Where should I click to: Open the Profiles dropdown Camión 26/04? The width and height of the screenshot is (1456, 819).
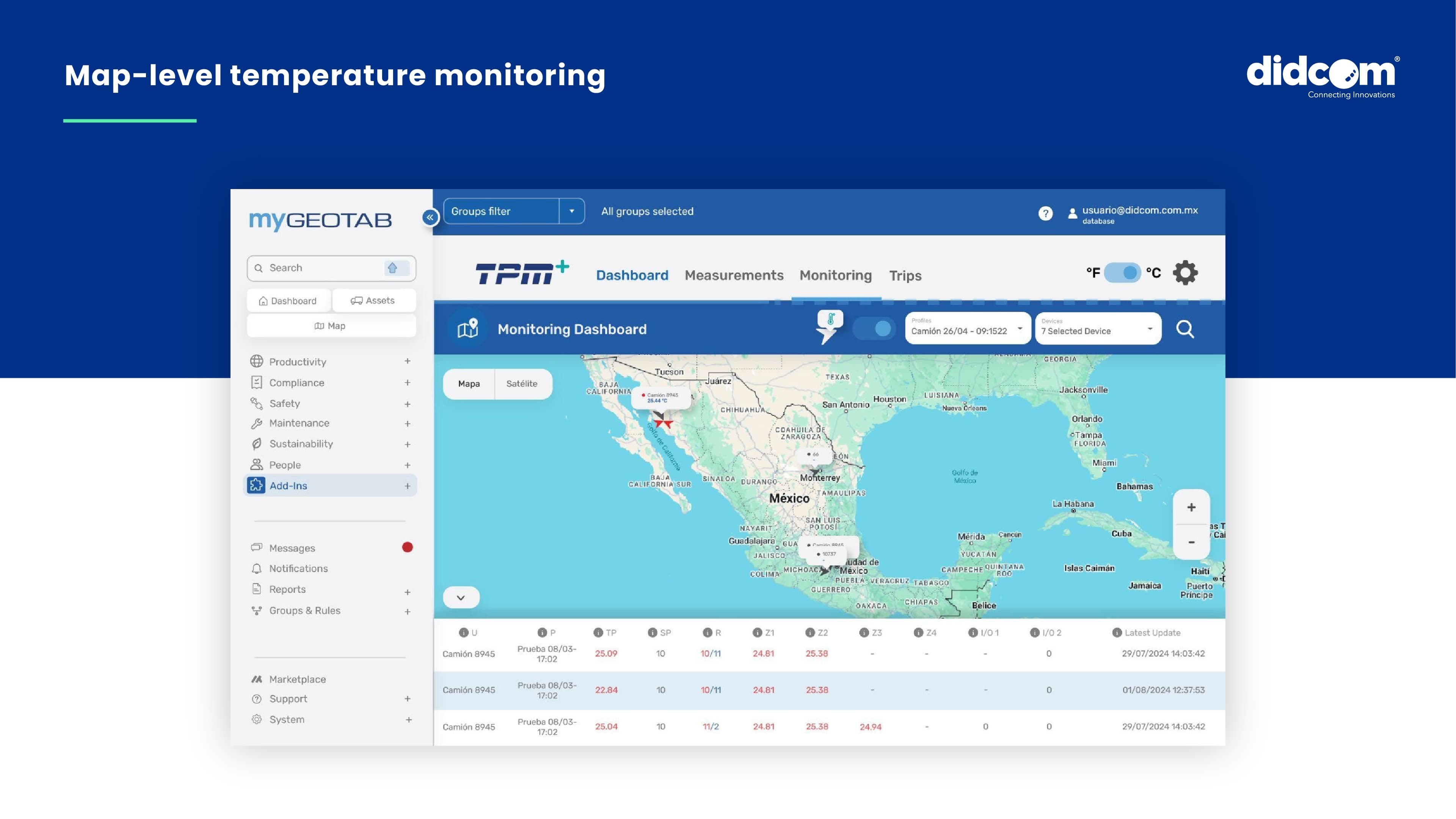(968, 328)
